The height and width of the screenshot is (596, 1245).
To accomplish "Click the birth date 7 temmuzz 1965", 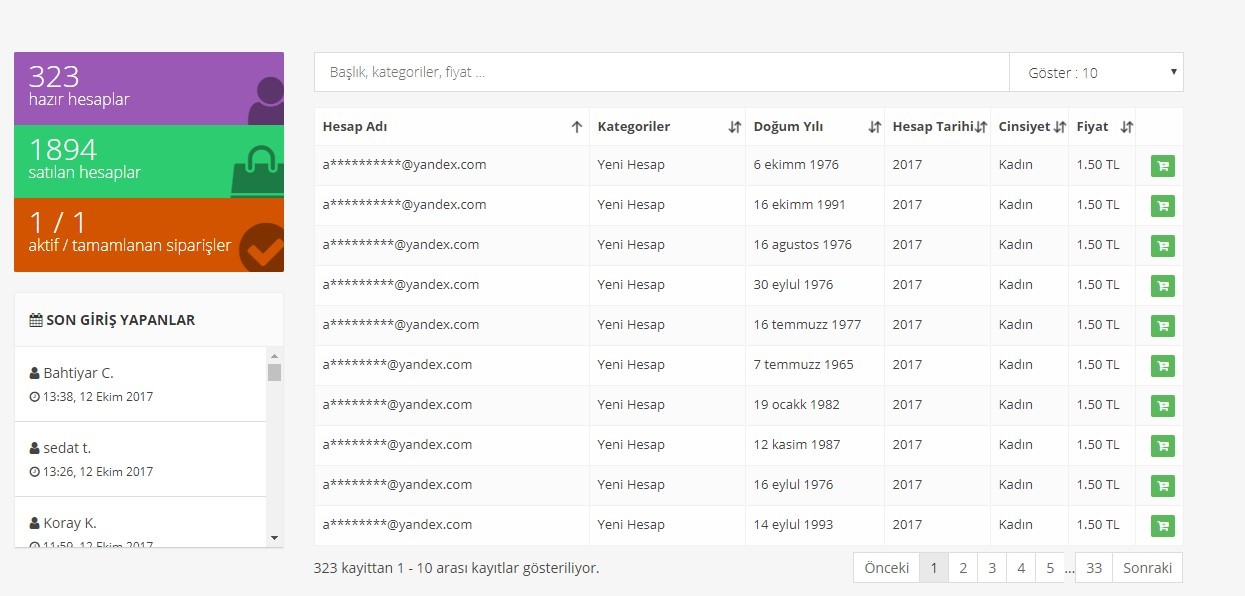I will 804,365.
